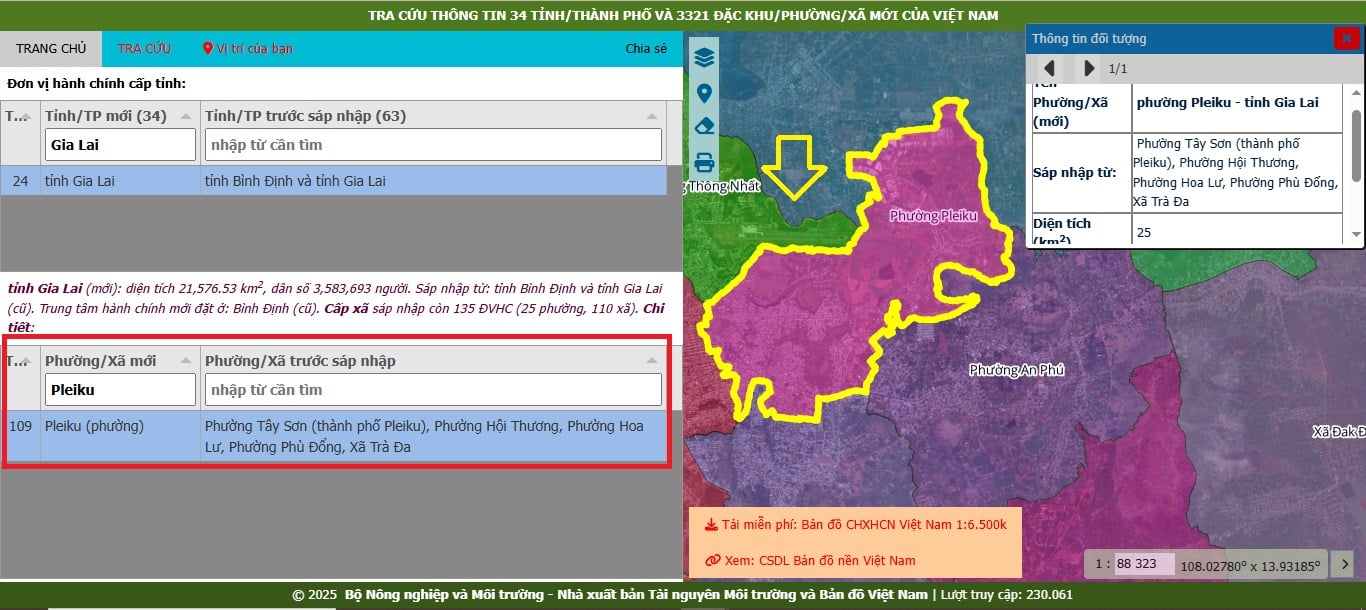Image resolution: width=1366 pixels, height=610 pixels.
Task: Switch to the TRANG CHỦ tab
Action: [51, 49]
